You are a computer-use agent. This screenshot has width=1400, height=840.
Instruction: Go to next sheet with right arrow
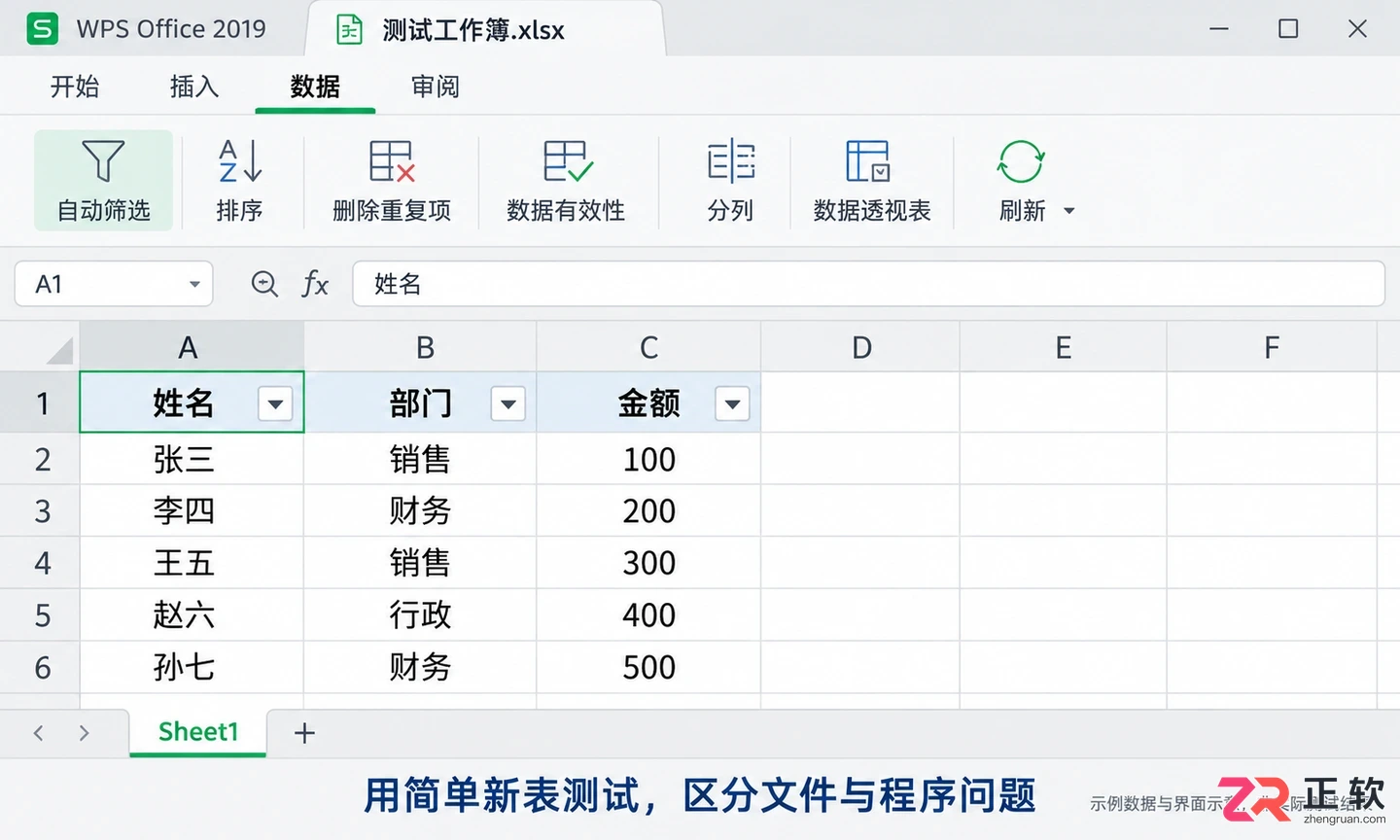click(x=85, y=733)
